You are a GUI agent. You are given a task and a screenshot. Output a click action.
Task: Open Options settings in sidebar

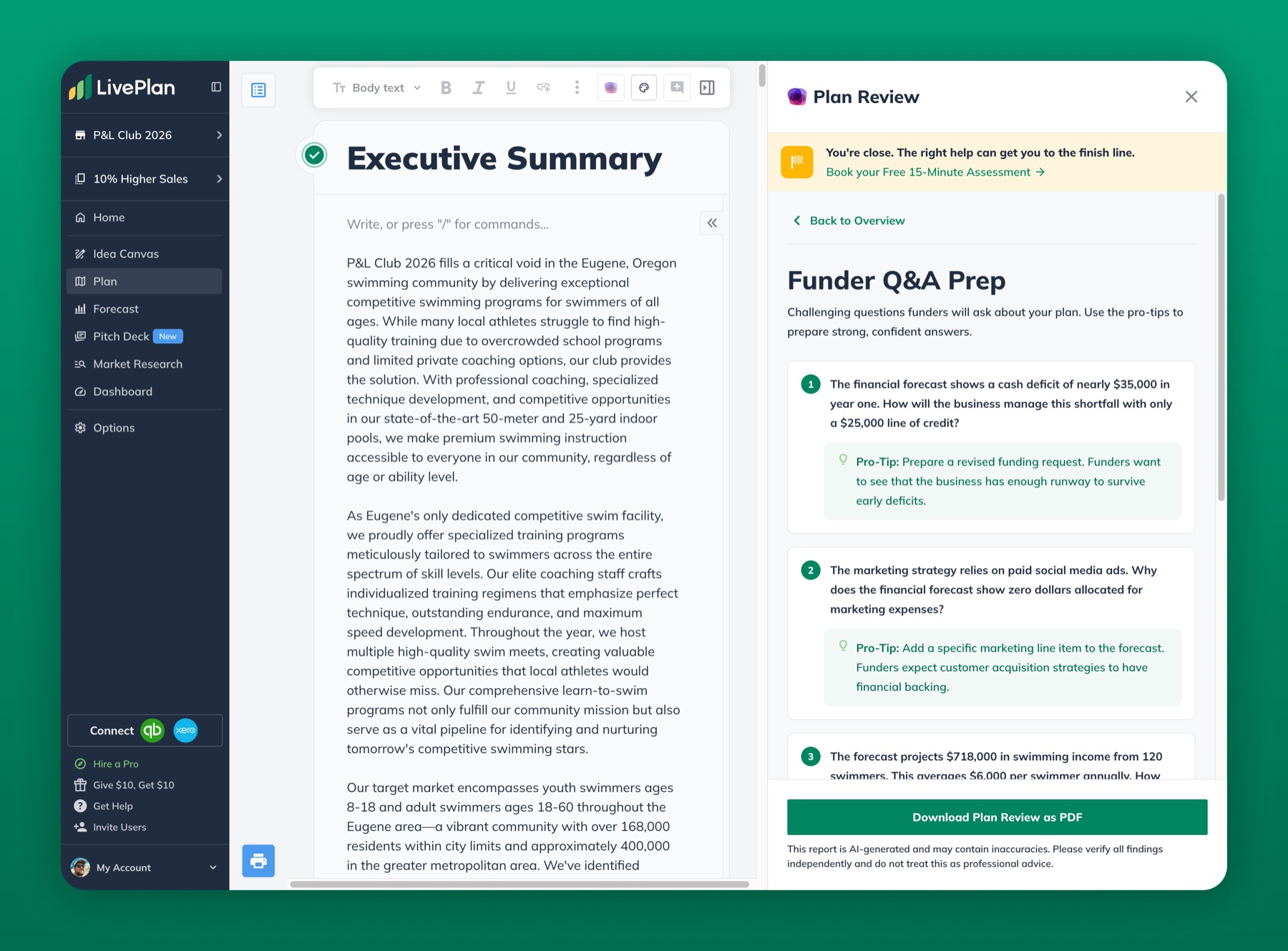point(145,428)
